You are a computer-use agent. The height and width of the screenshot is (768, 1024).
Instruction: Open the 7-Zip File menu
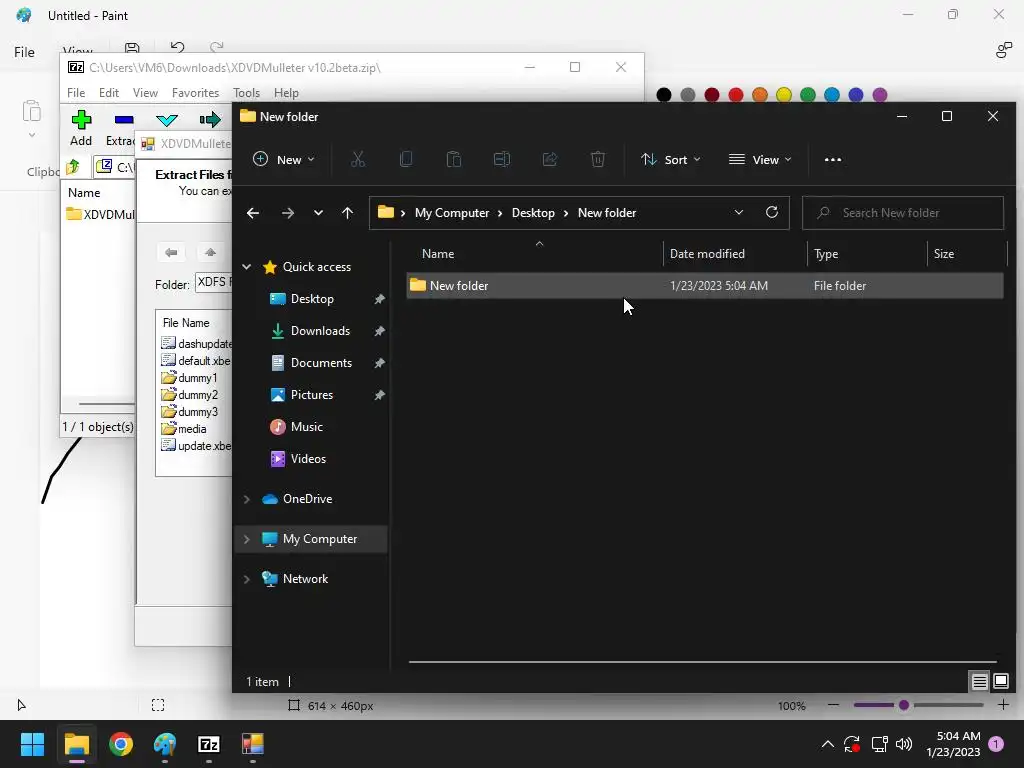(76, 93)
